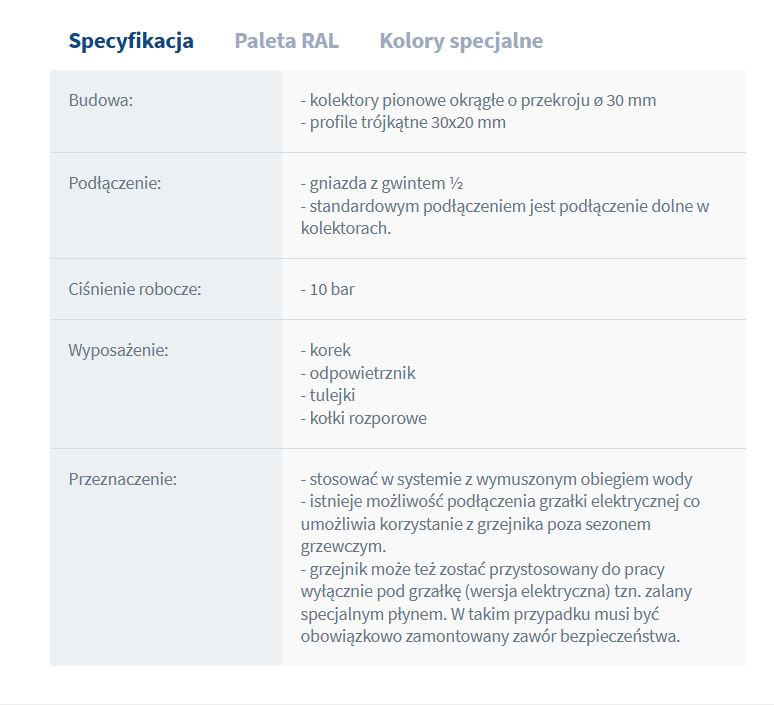The image size is (774, 707).
Task: Click the Ciśnienie robocze row label
Action: 135,289
